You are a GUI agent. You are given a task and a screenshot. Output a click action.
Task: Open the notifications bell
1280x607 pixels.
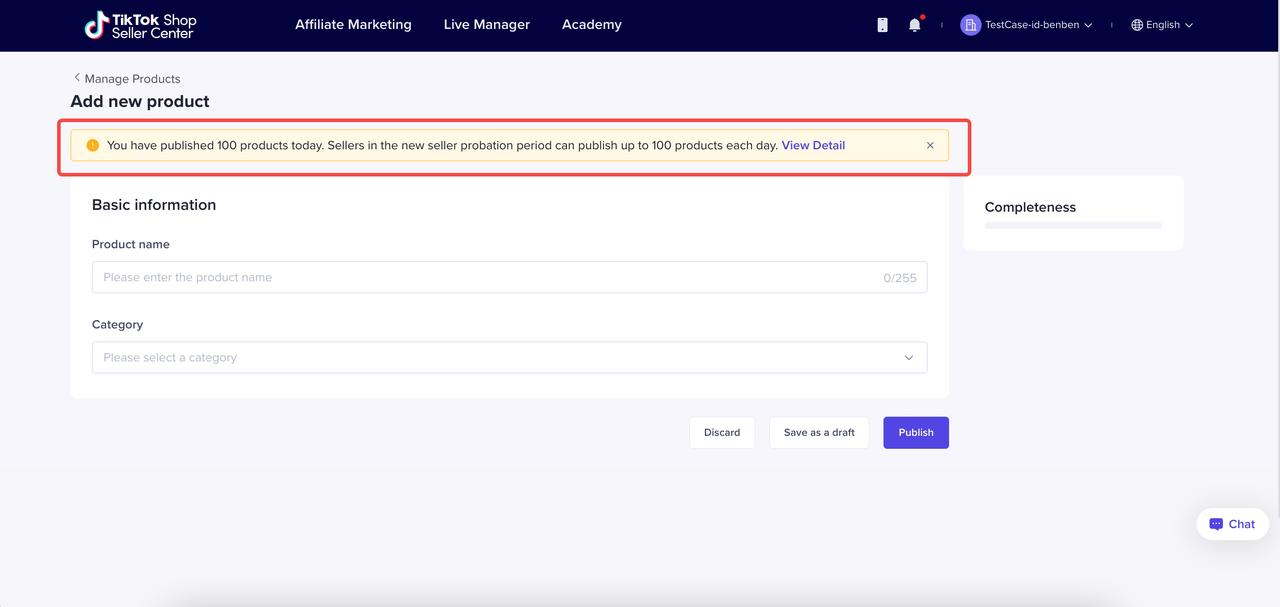[914, 25]
